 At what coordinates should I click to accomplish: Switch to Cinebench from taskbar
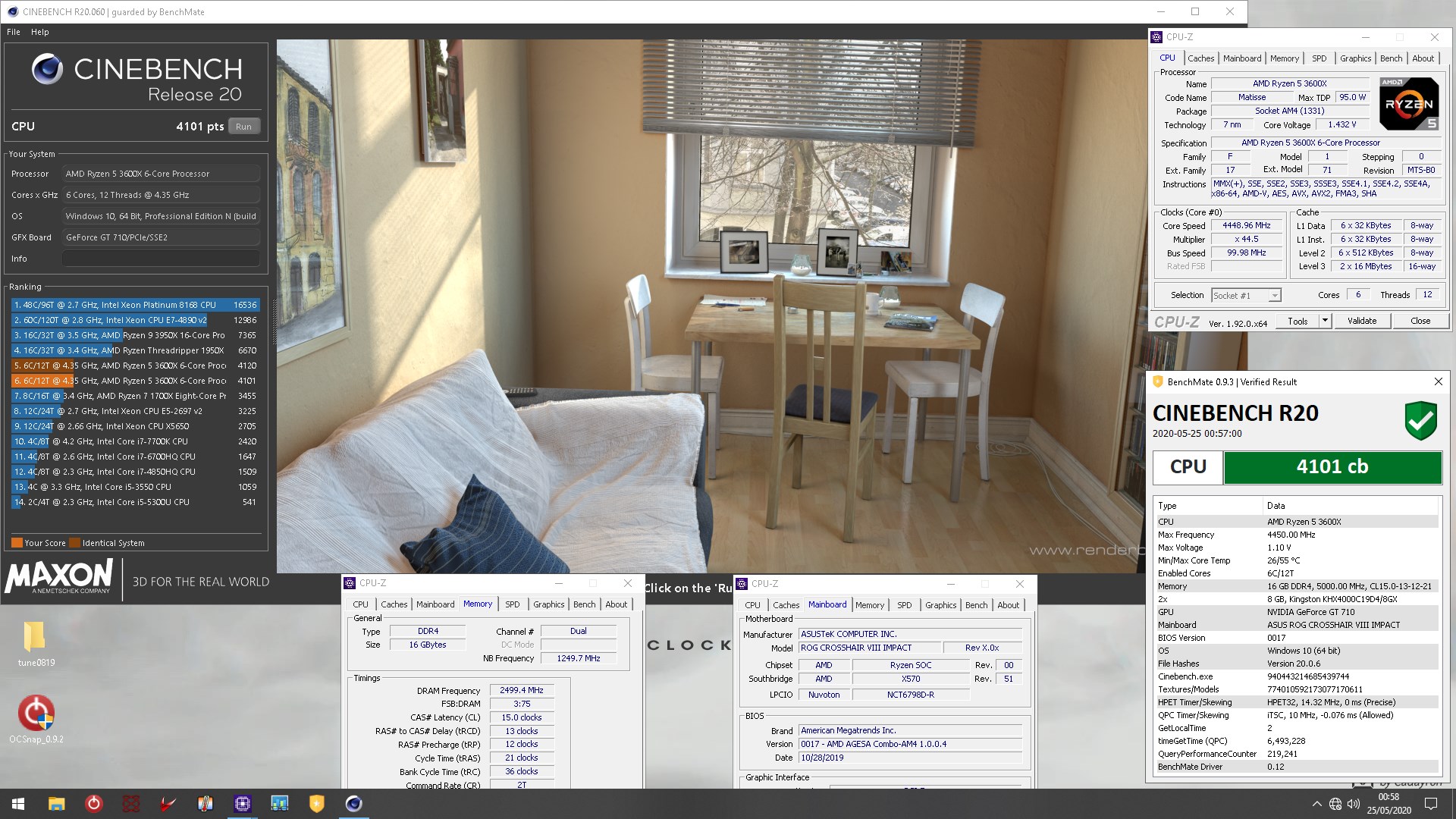pos(354,804)
